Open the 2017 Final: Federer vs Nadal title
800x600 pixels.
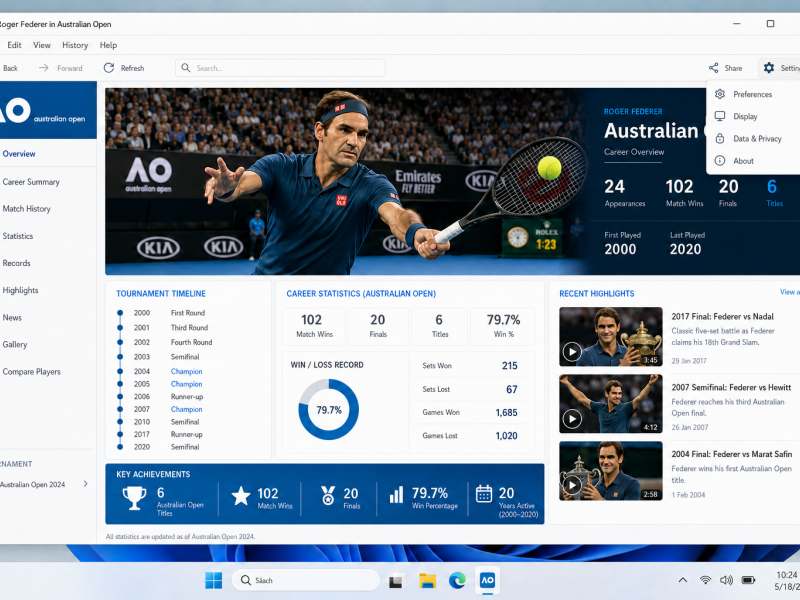(722, 316)
